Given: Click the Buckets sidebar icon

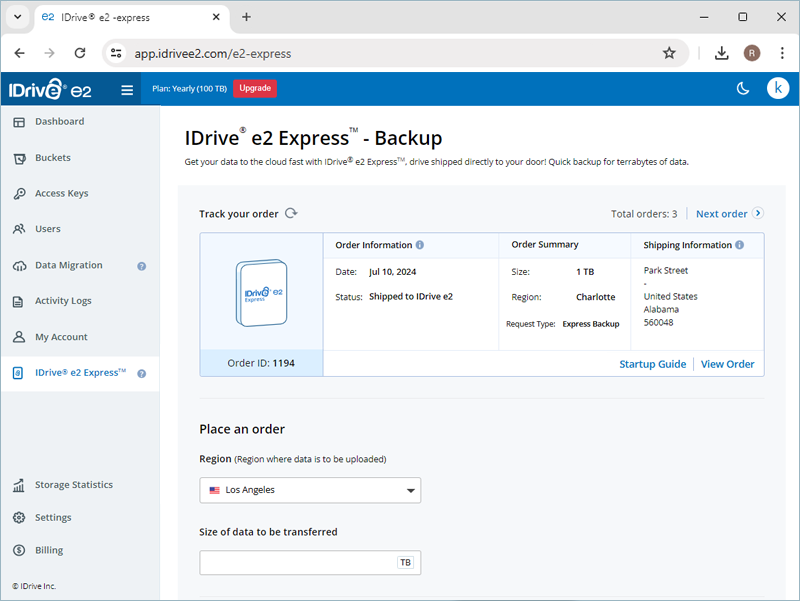Looking at the screenshot, I should (19, 159).
